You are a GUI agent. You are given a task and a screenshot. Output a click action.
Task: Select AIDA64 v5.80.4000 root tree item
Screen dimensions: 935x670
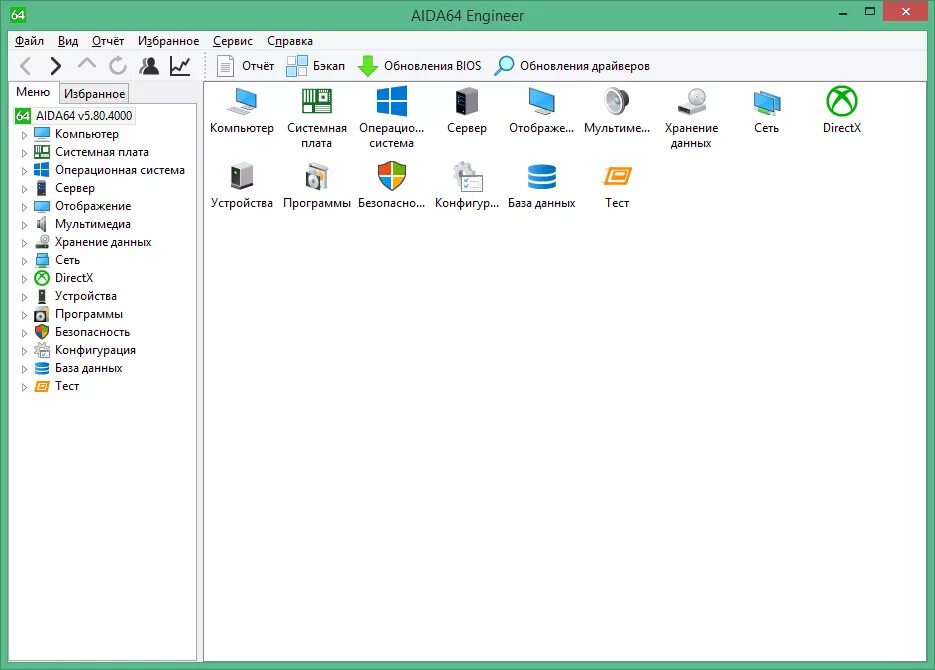[x=75, y=116]
